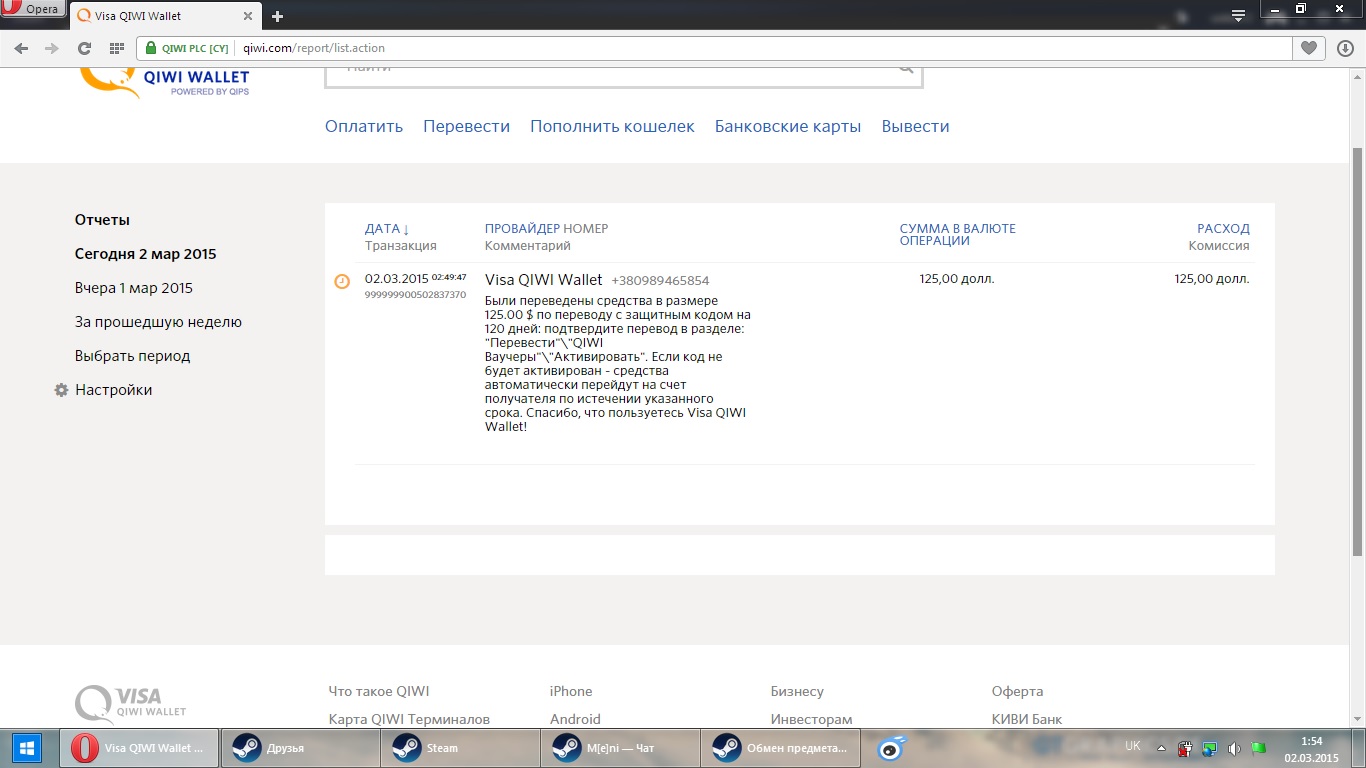The image size is (1366, 768).
Task: Open the Steam Друзья taskbar window
Action: [x=299, y=748]
